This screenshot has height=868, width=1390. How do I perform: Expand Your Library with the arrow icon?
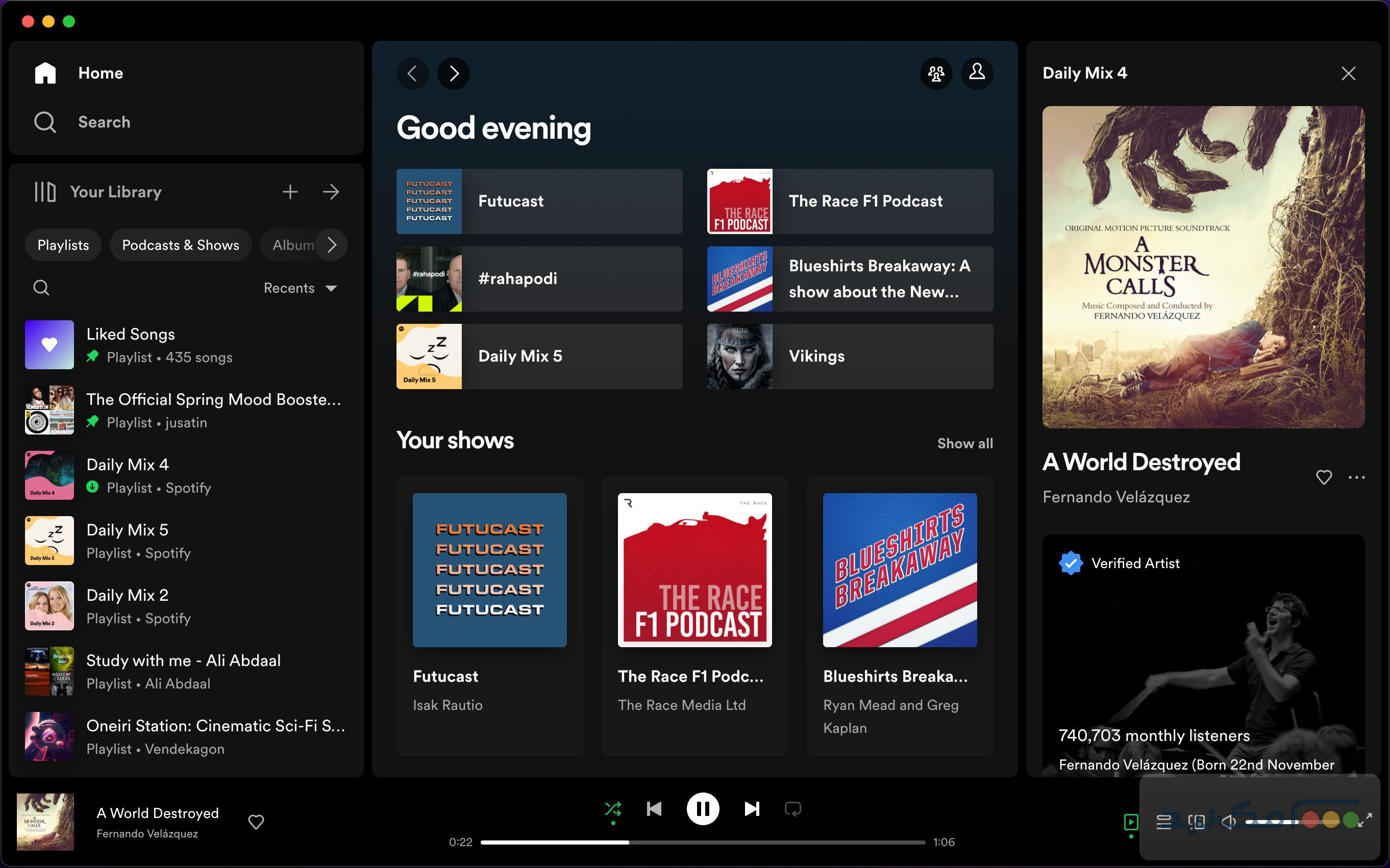(331, 192)
